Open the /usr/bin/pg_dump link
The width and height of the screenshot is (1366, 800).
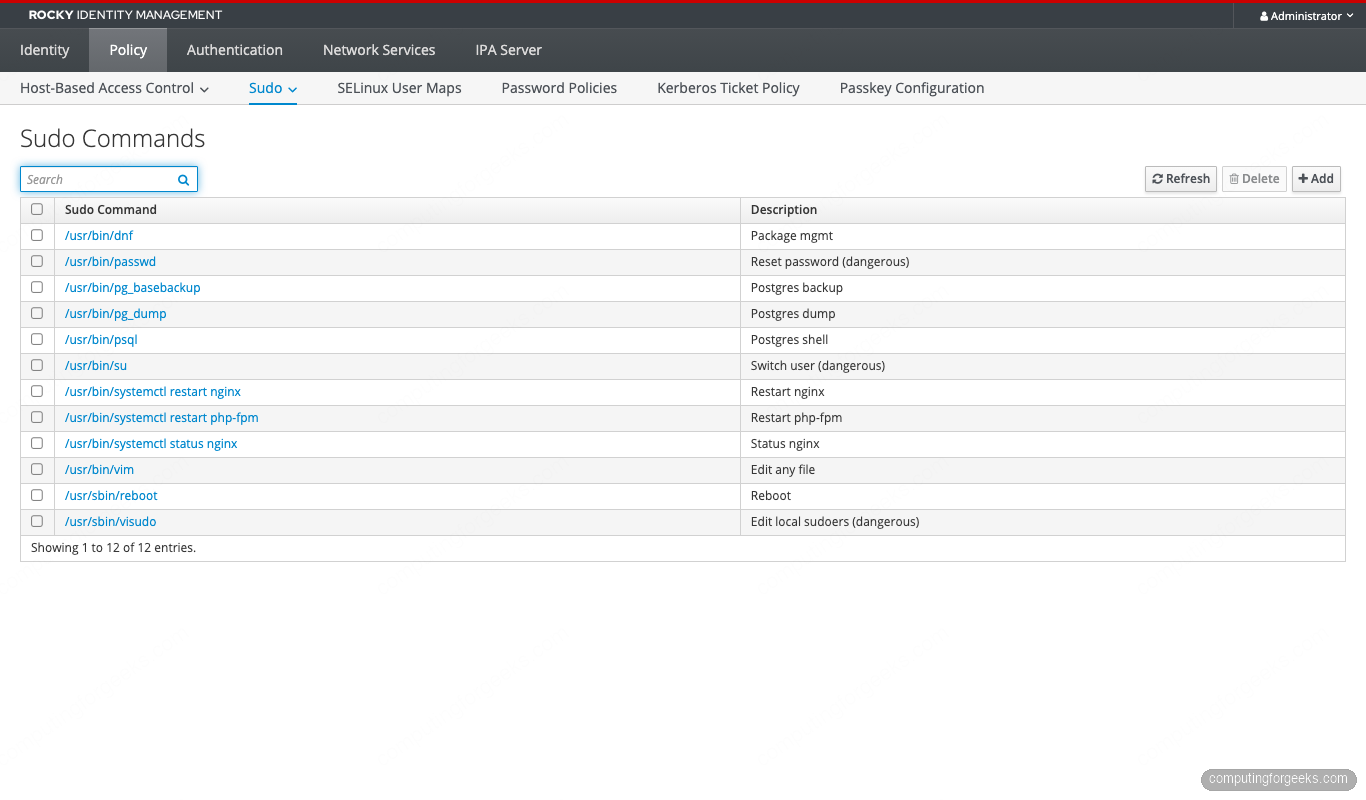point(116,314)
